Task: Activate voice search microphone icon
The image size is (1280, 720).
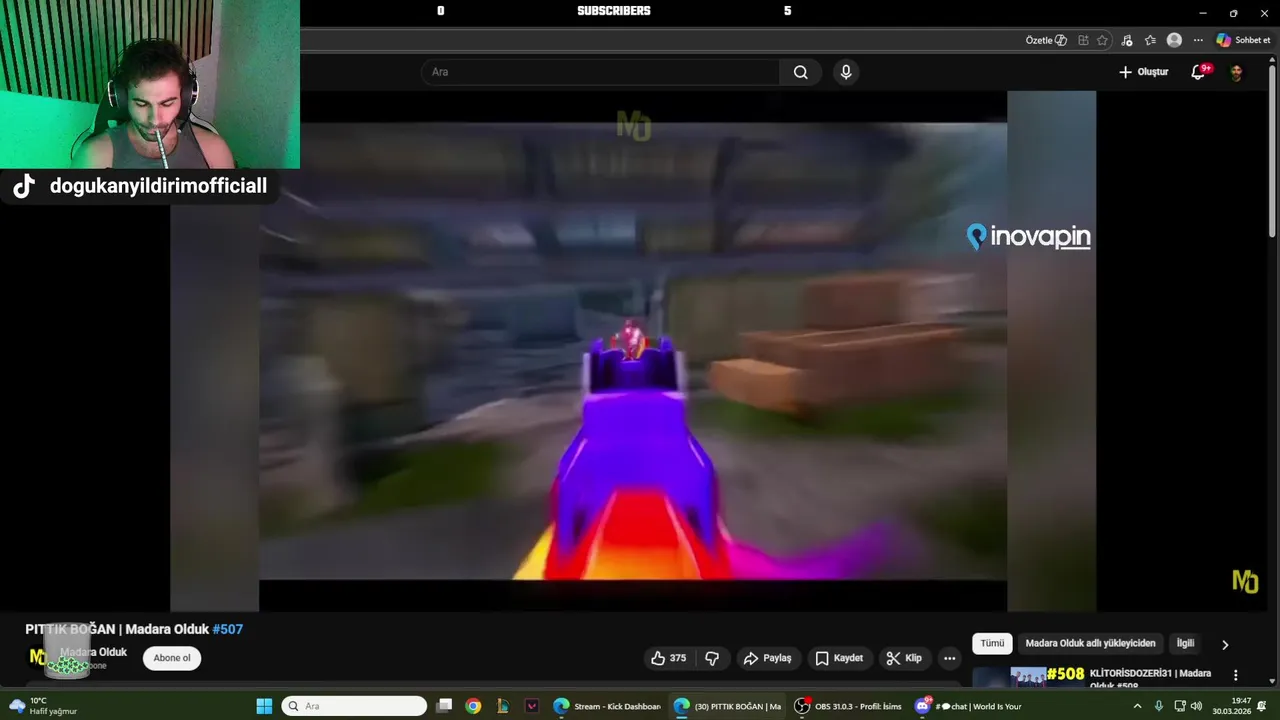Action: point(846,72)
